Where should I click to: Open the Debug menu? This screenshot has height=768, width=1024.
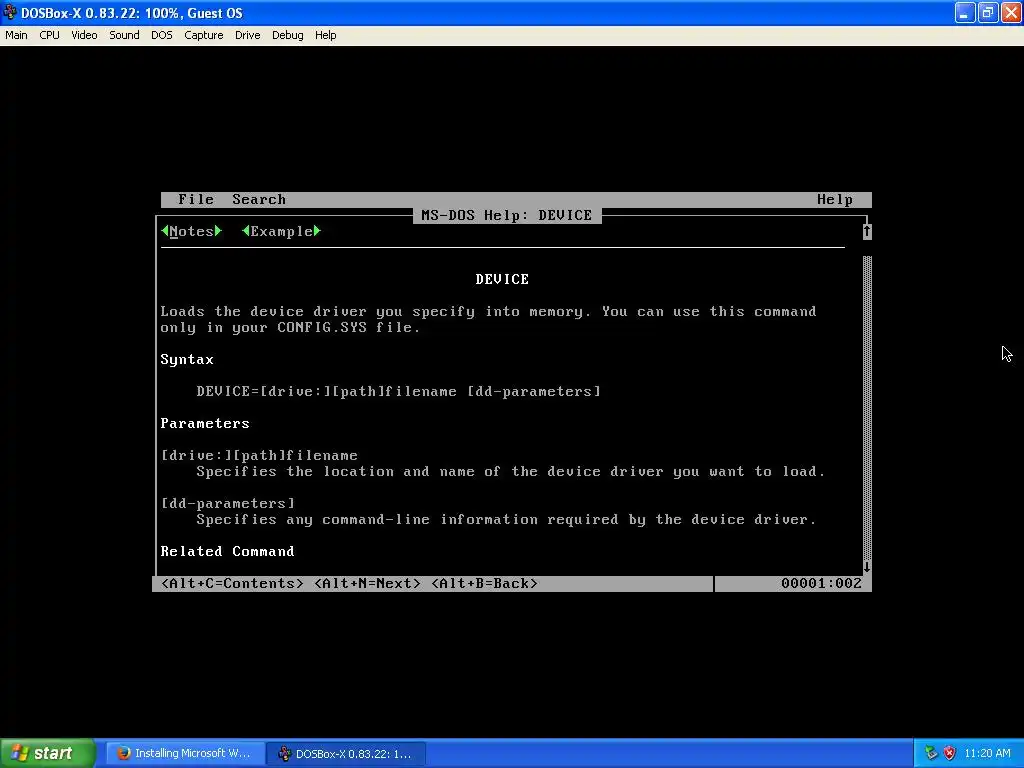tap(287, 35)
